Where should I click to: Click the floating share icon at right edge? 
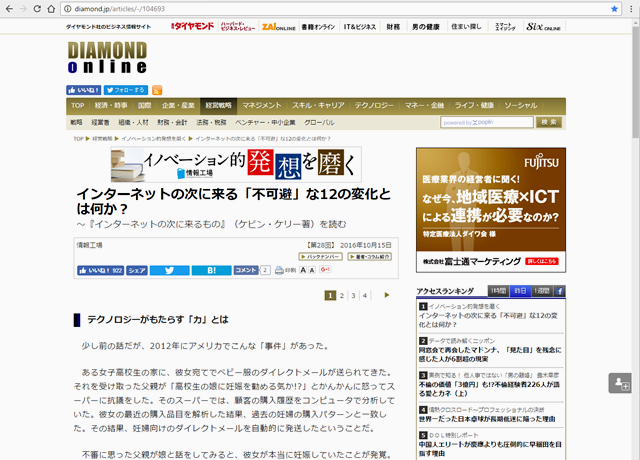[x=620, y=383]
